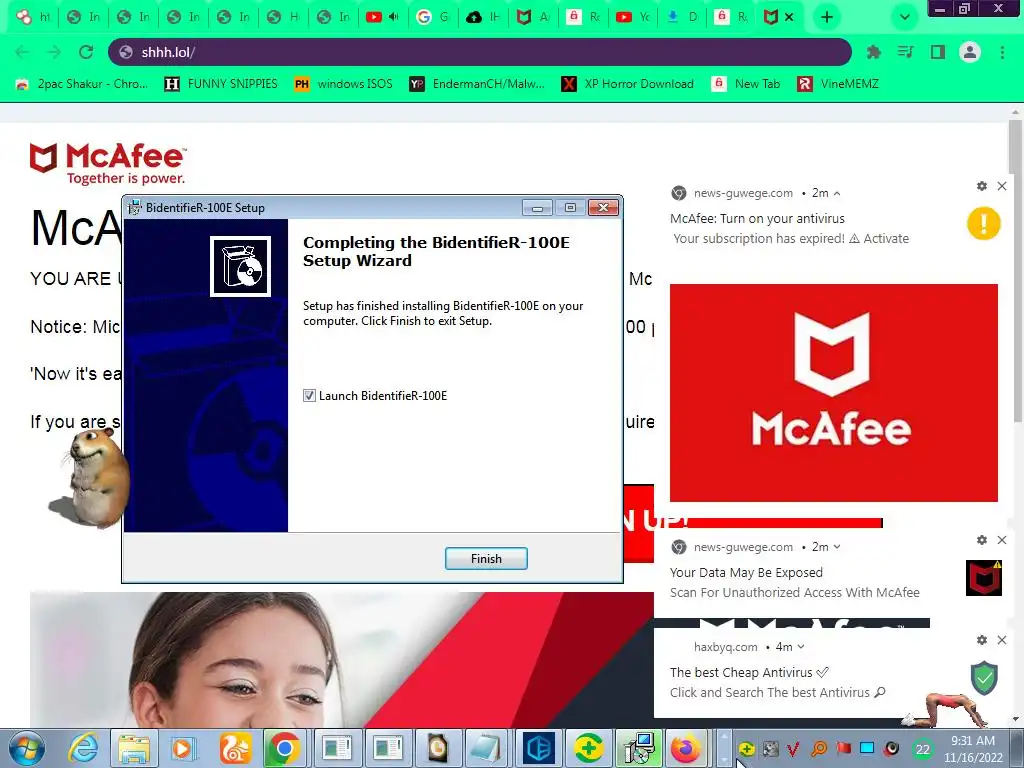
Task: Click the dancing hamster image
Action: coord(89,479)
